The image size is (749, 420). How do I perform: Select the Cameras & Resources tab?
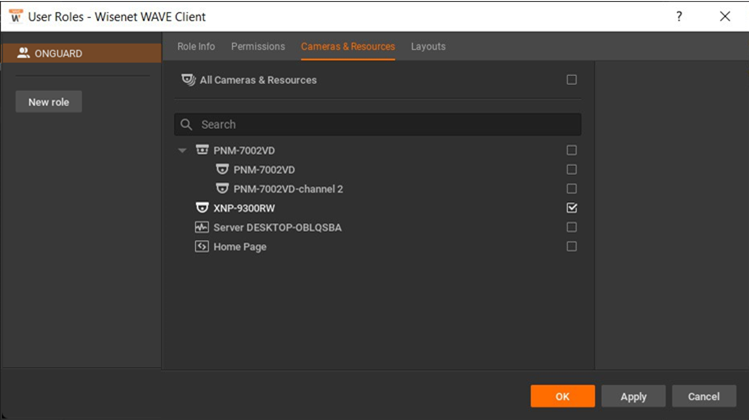pos(348,46)
